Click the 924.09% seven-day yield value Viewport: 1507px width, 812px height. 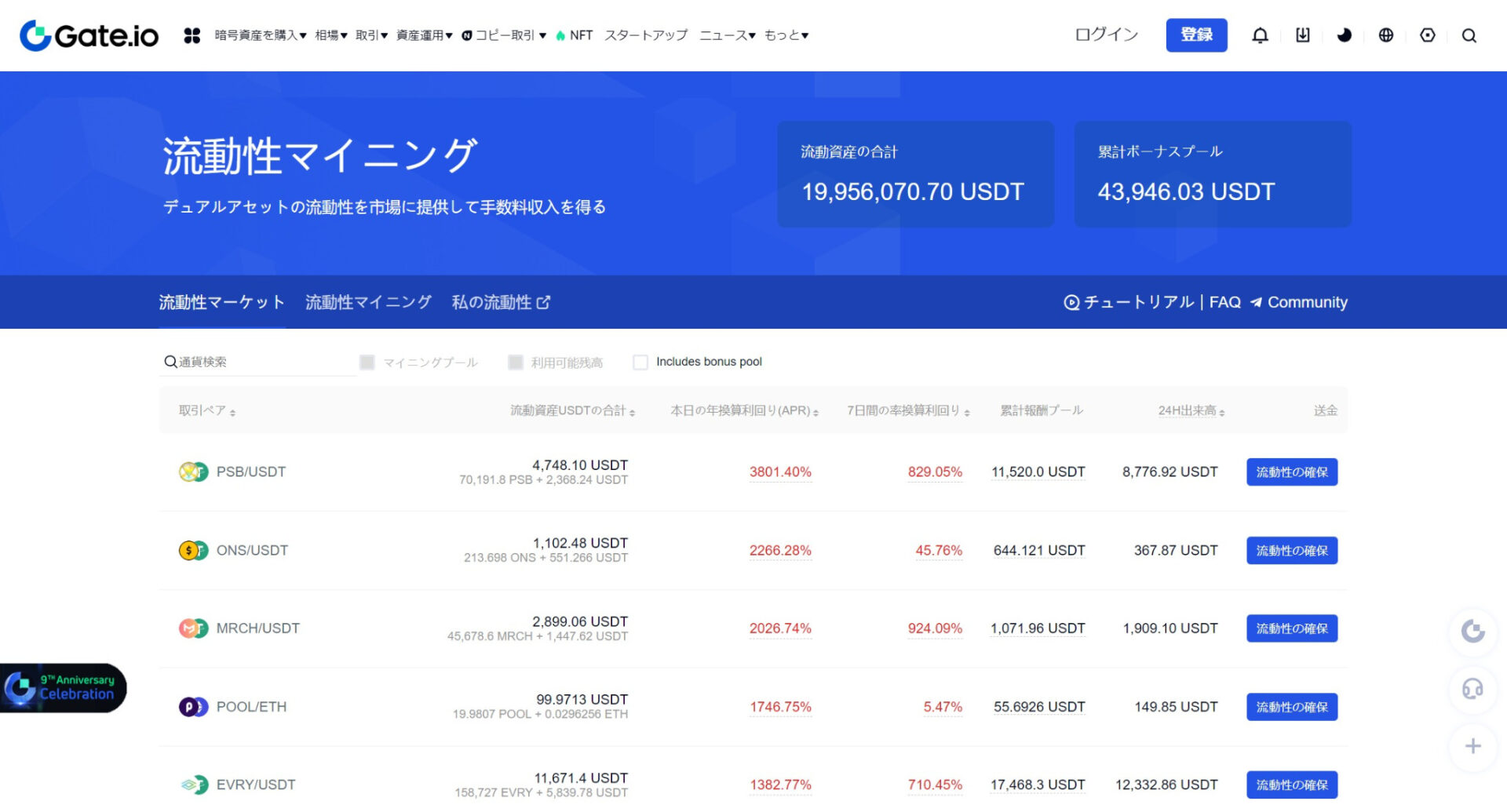click(x=935, y=628)
